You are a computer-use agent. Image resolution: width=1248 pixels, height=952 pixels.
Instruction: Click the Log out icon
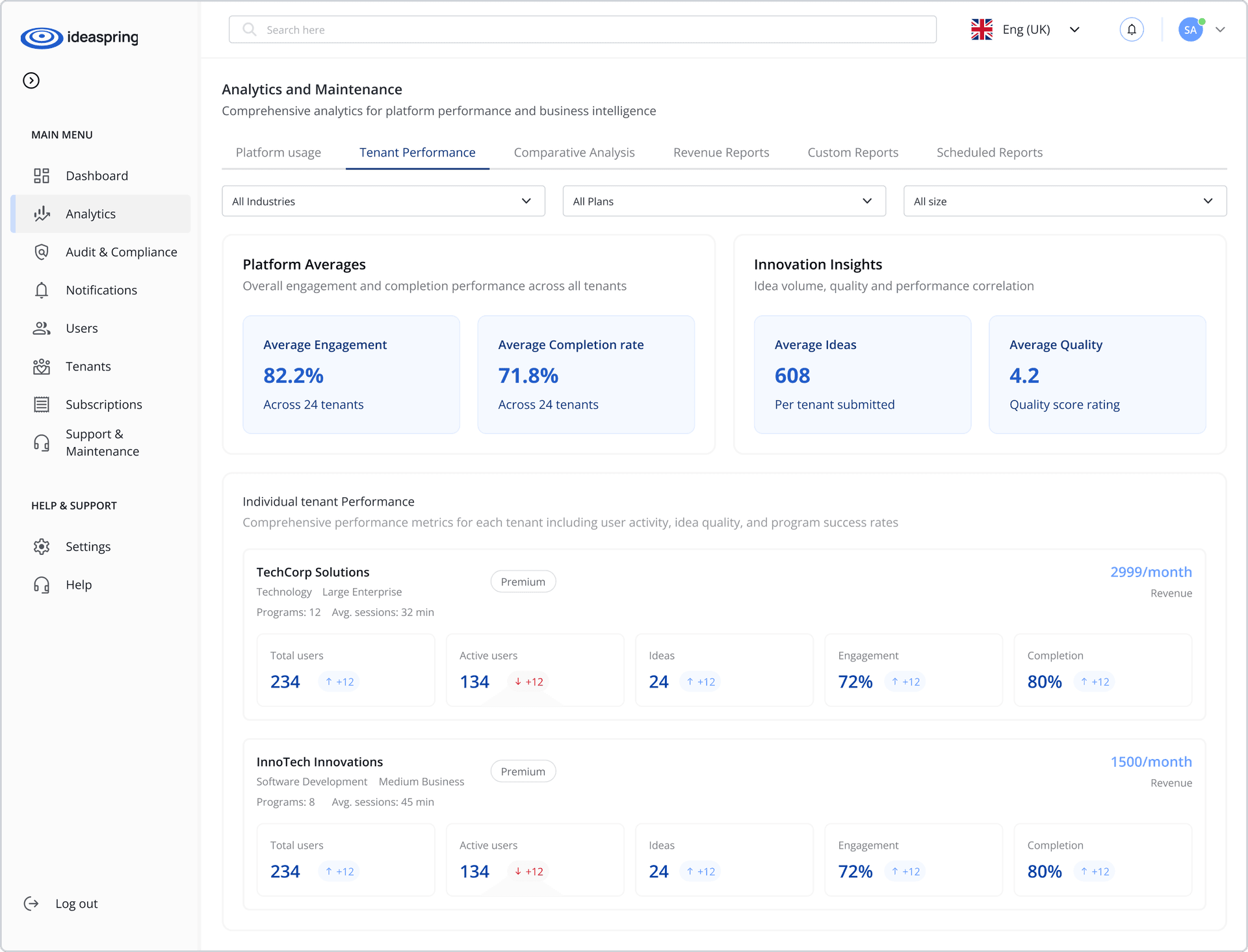coord(31,903)
